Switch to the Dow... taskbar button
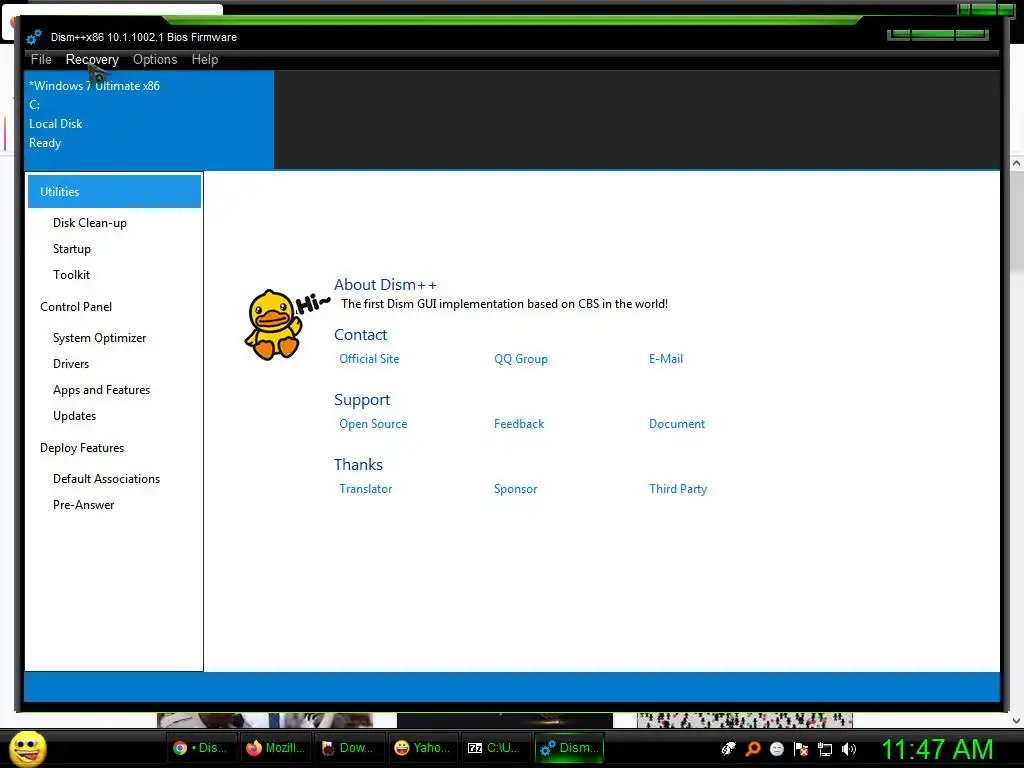Viewport: 1024px width, 768px height. tap(349, 748)
